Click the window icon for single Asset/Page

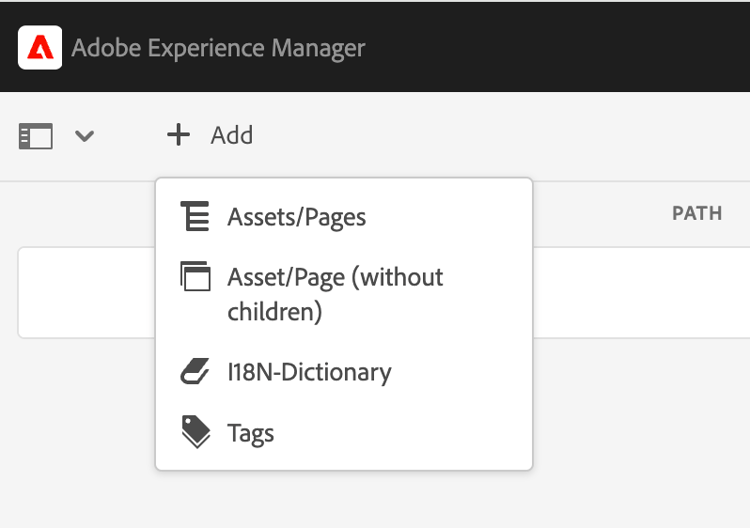(x=195, y=277)
